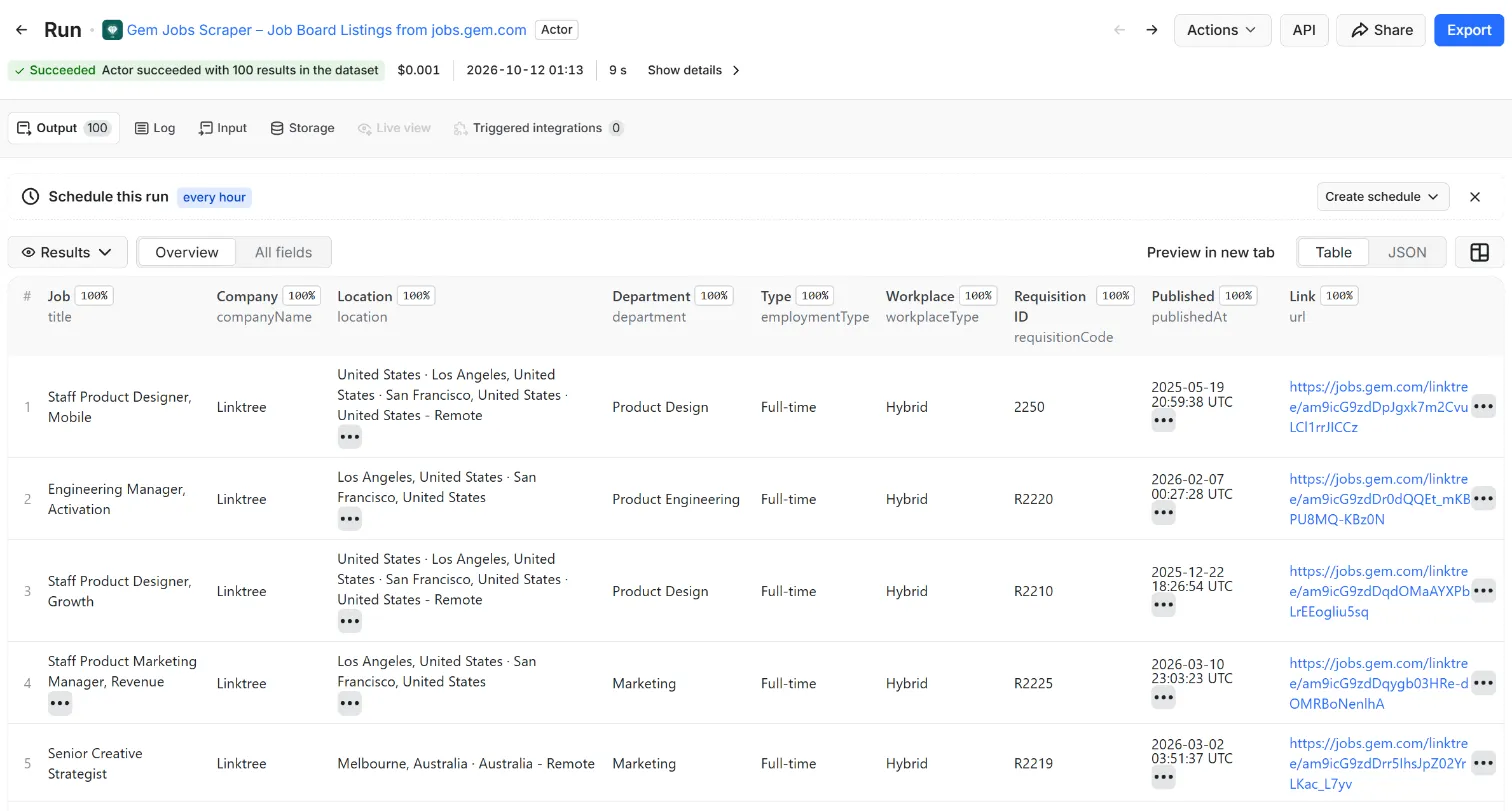Expand location ellipsis for Staff Product Designer, Growth
This screenshot has width=1512, height=811.
349,621
